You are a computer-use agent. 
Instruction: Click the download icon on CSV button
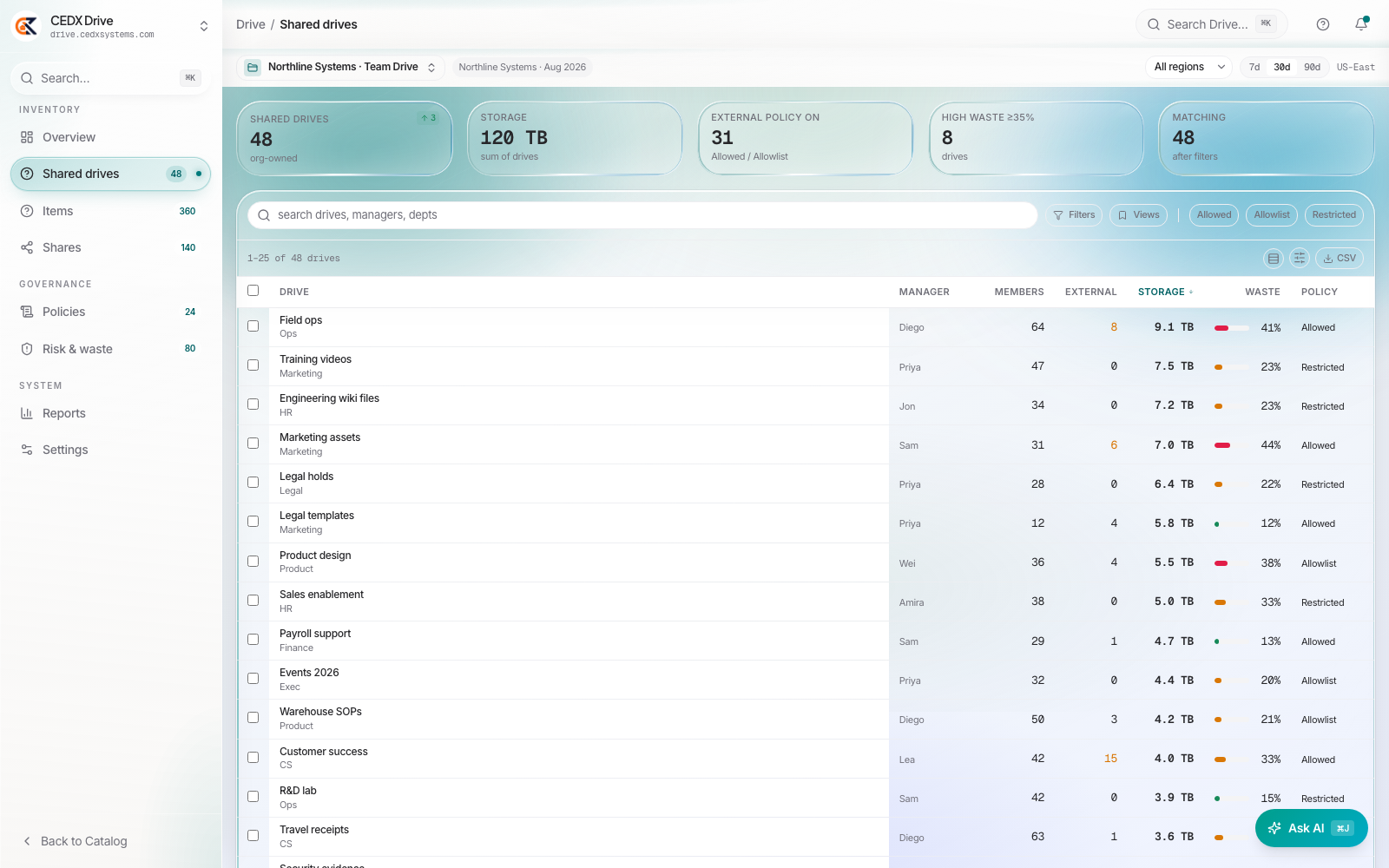(1328, 259)
